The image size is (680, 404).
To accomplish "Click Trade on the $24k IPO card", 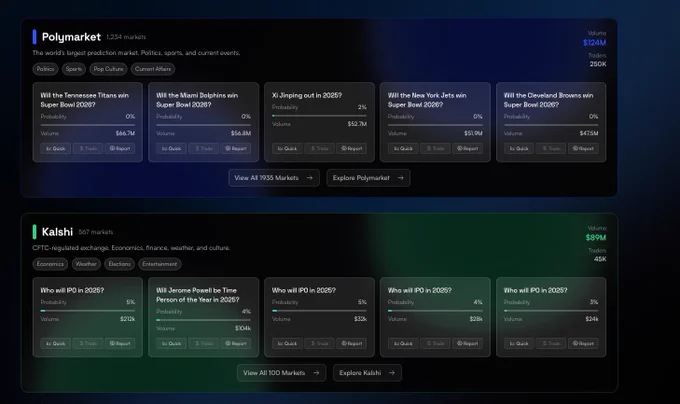I will (551, 343).
